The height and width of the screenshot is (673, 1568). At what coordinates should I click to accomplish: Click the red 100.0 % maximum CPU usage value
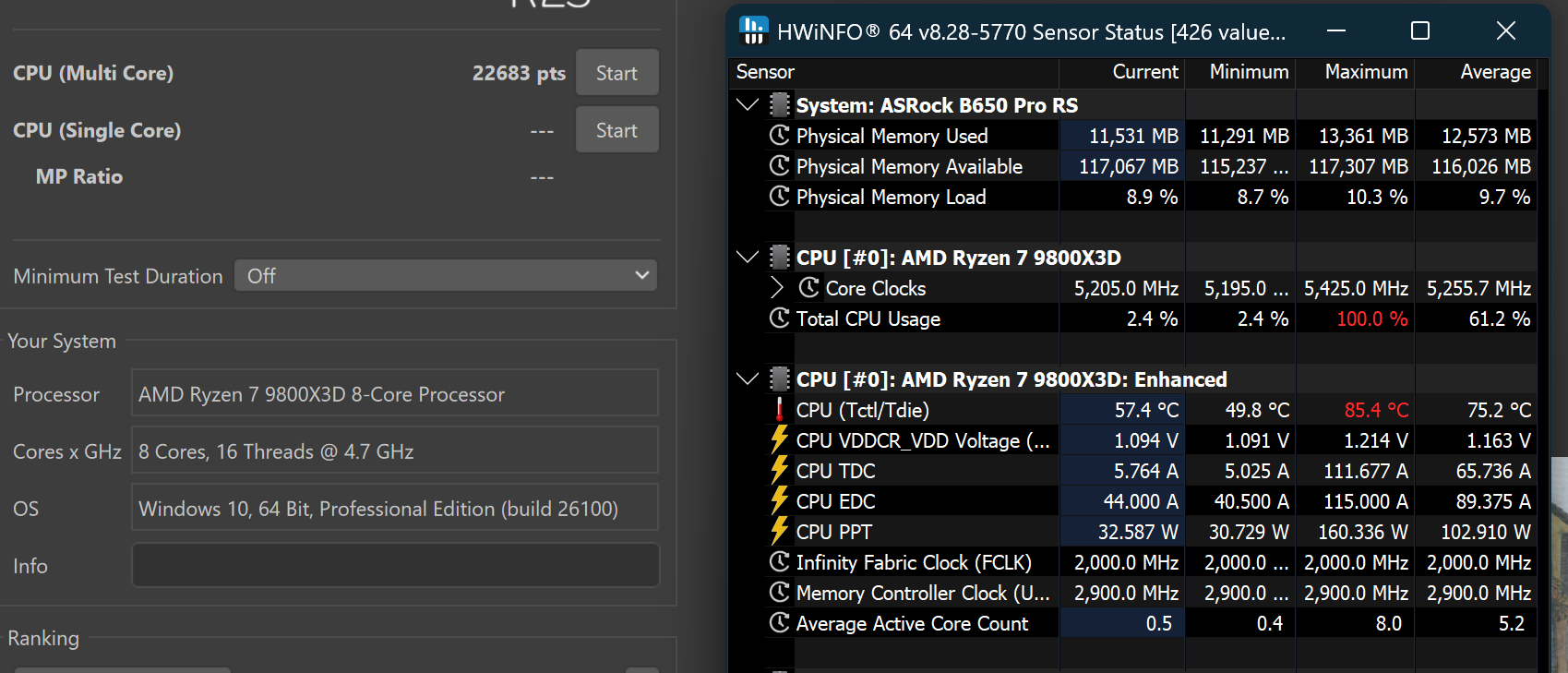tap(1372, 318)
